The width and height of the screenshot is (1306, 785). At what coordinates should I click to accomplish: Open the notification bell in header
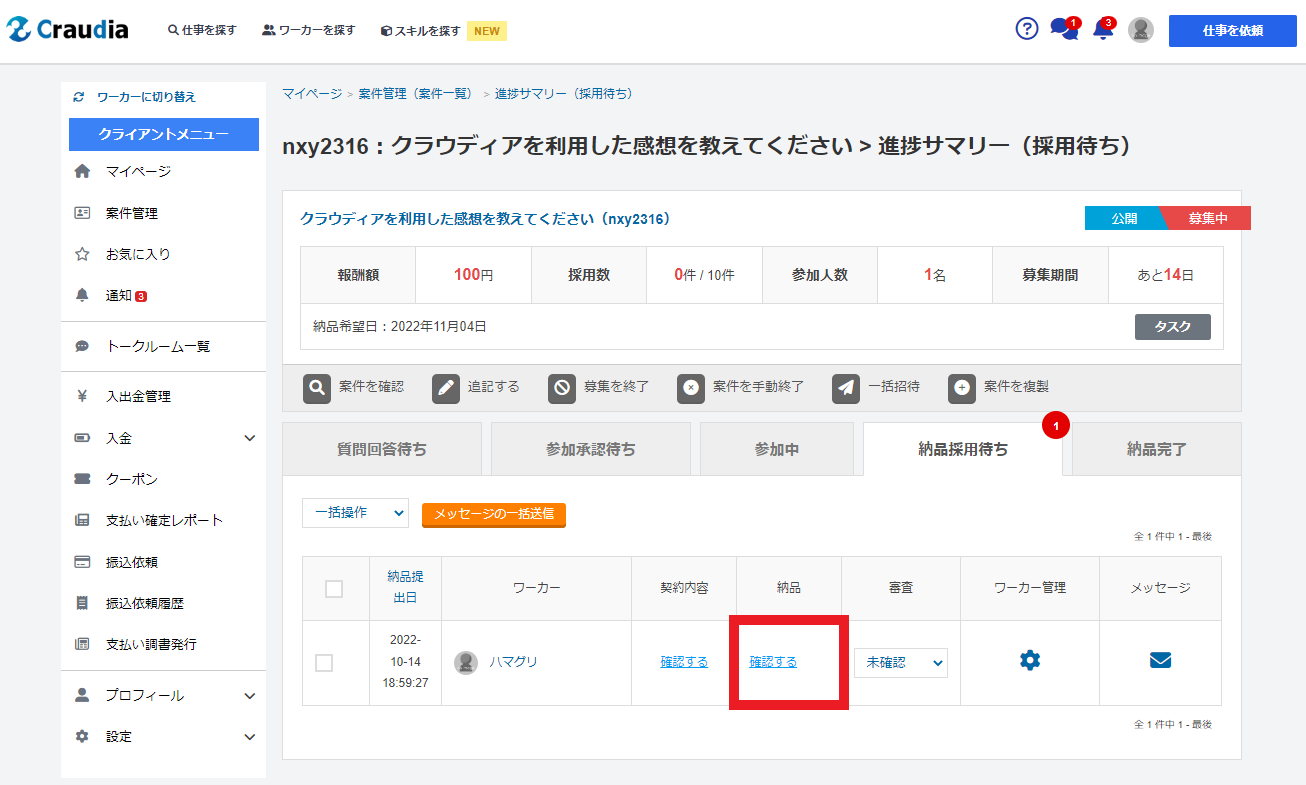click(x=1103, y=30)
